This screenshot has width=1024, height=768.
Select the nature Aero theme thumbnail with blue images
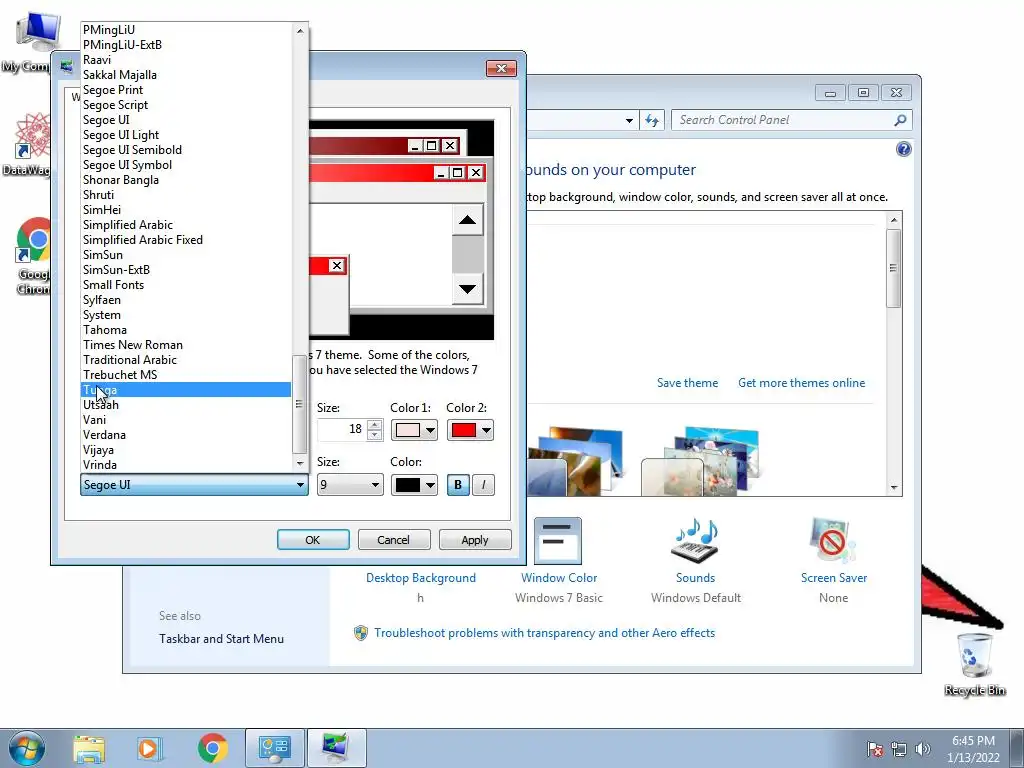tap(700, 461)
